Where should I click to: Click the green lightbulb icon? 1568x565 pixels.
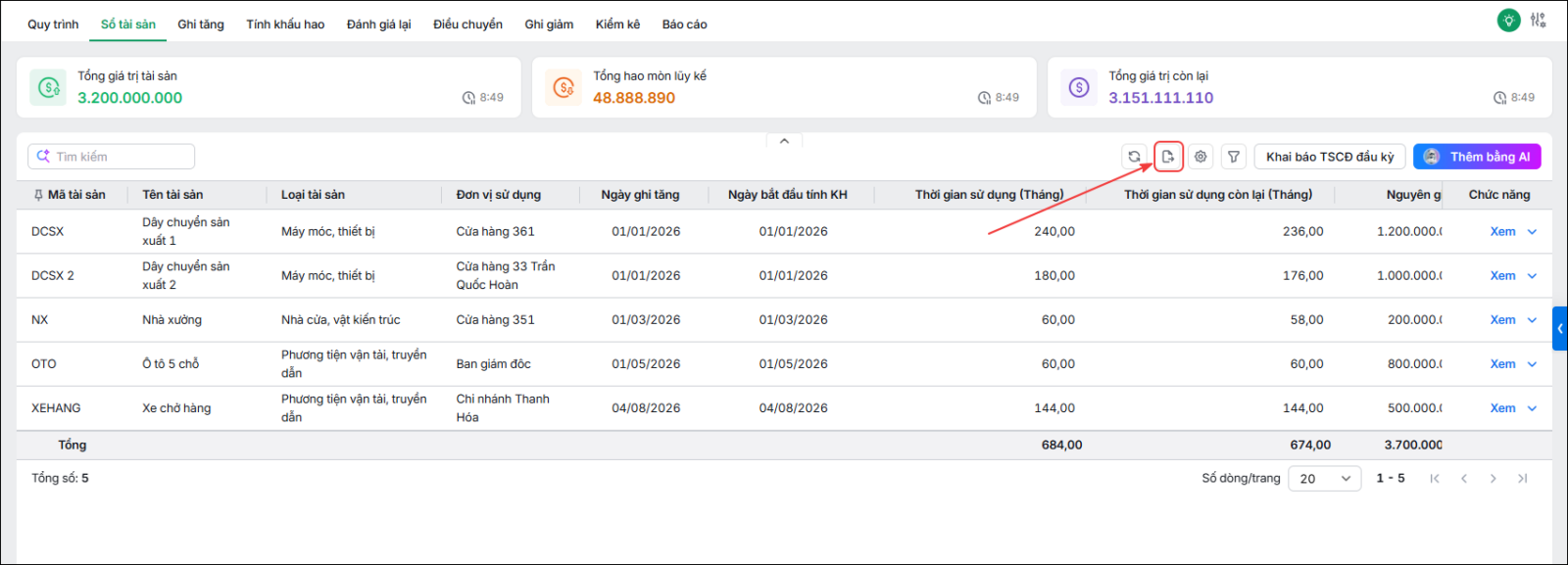coord(1509,20)
